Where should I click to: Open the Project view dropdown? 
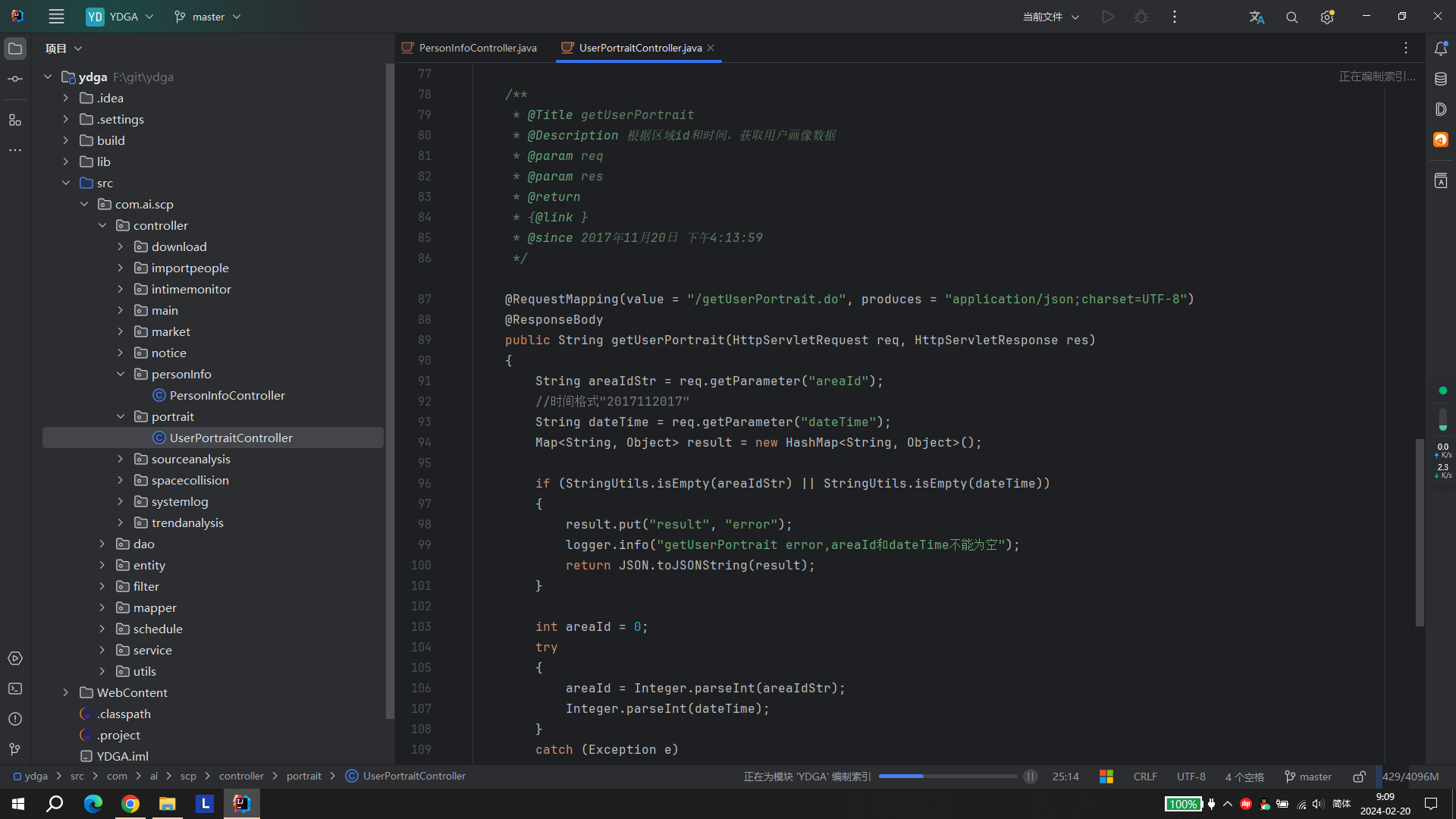pos(64,49)
